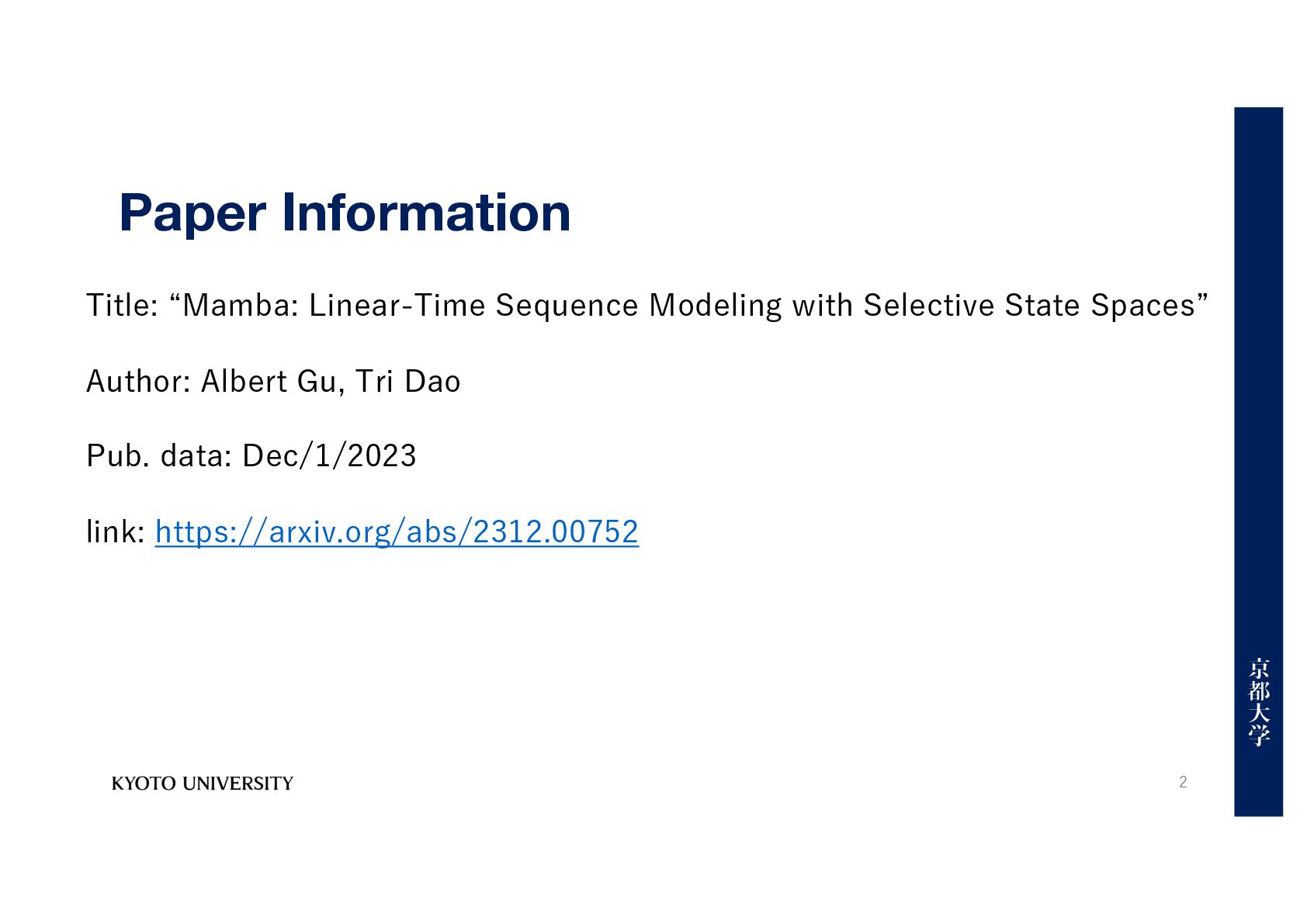The image size is (1307, 924).
Task: Click the dark blue vertical sidebar bar
Action: pyautogui.click(x=1258, y=462)
